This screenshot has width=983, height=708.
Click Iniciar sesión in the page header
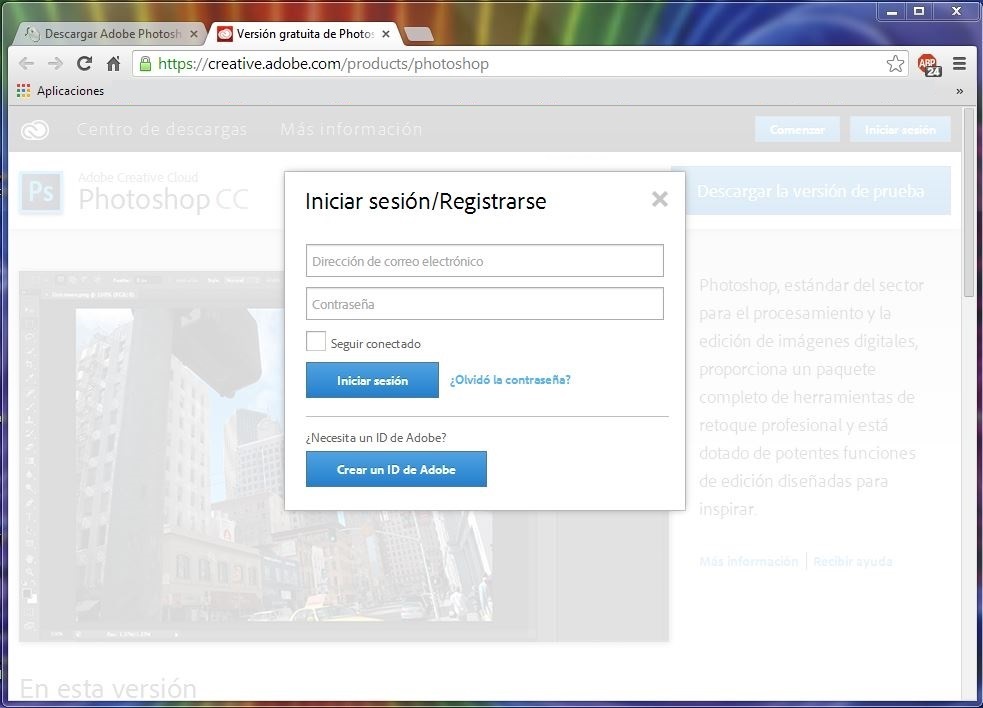900,129
